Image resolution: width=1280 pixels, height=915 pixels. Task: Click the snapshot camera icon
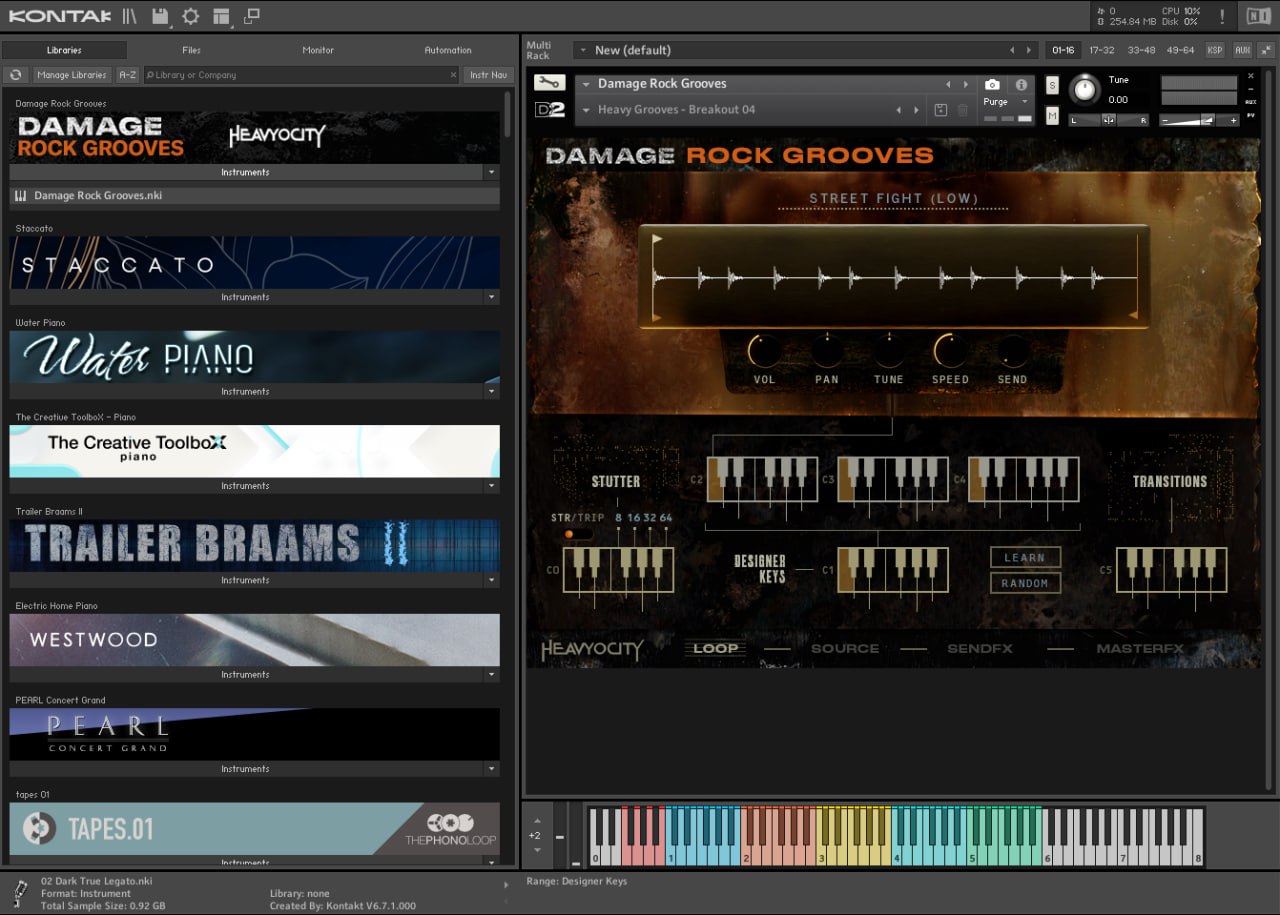click(x=992, y=85)
